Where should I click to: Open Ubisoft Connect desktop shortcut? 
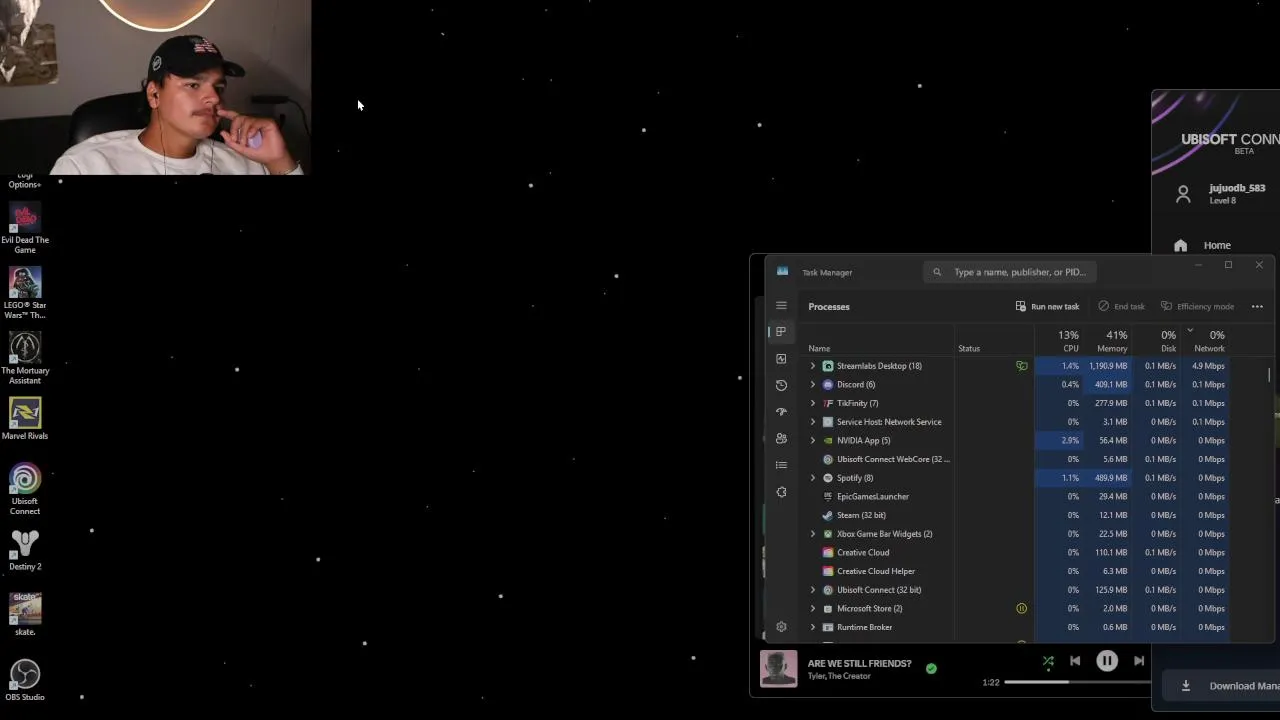pyautogui.click(x=25, y=489)
